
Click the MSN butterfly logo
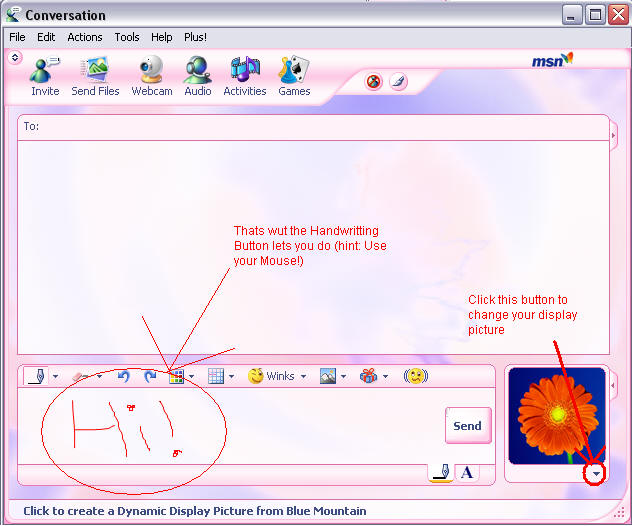[552, 60]
